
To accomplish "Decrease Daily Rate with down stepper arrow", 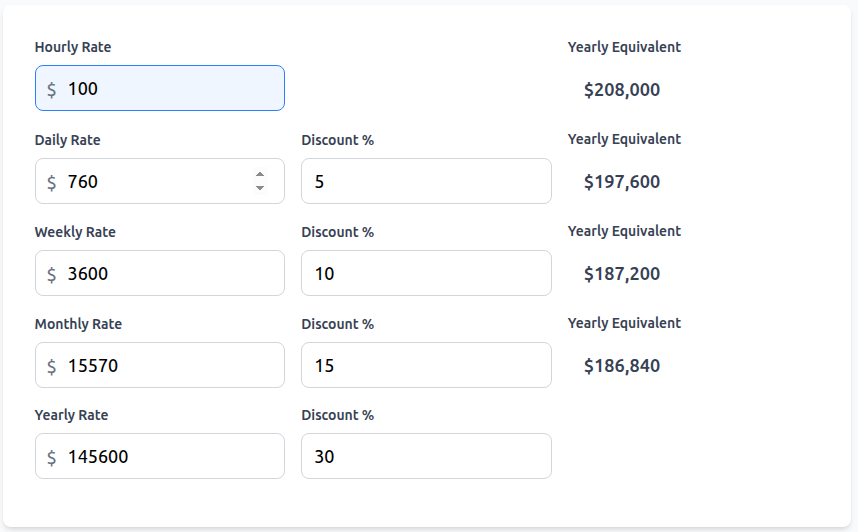I will (260, 188).
